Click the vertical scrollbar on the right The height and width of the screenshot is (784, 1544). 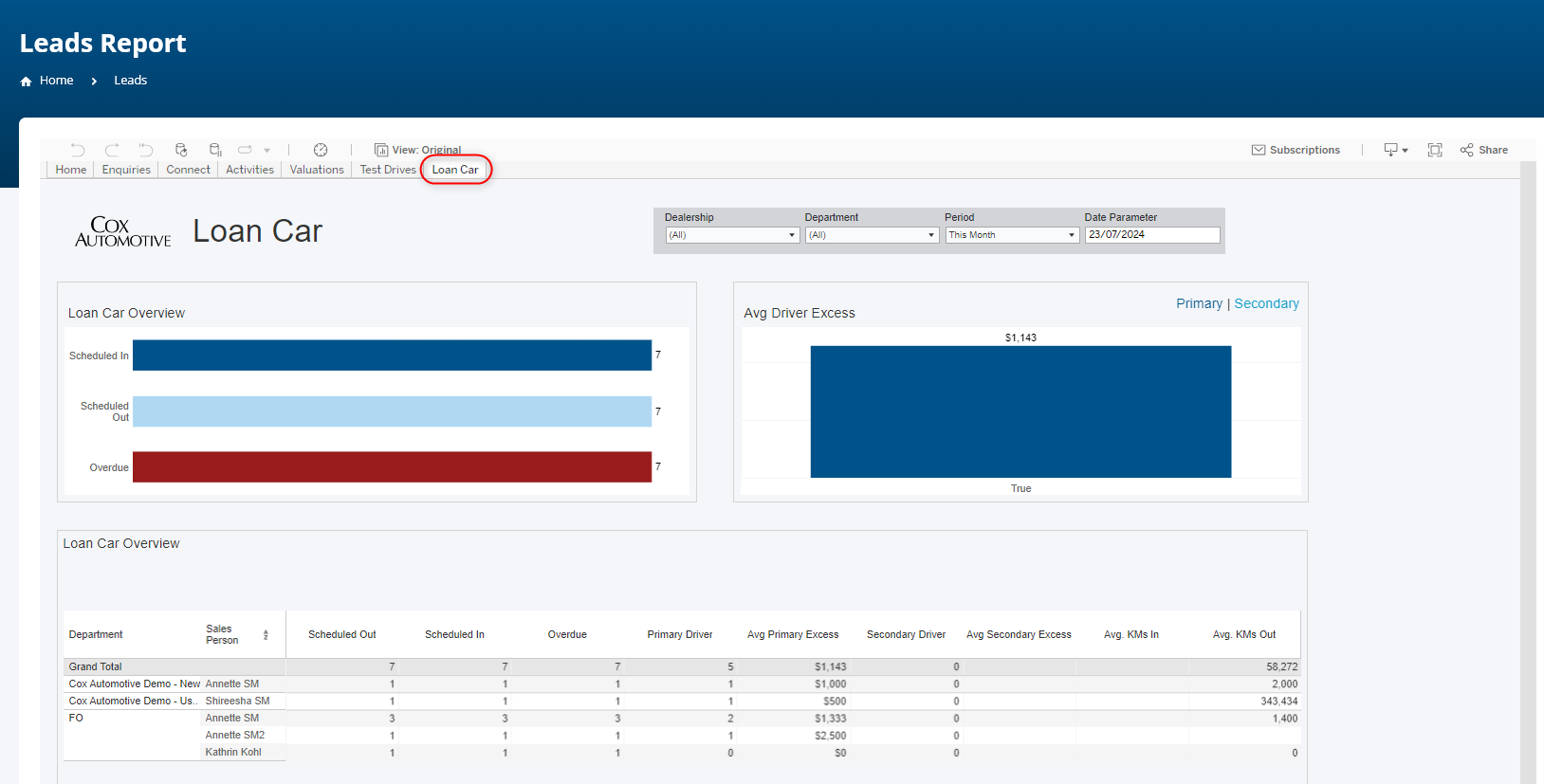tap(1528, 472)
